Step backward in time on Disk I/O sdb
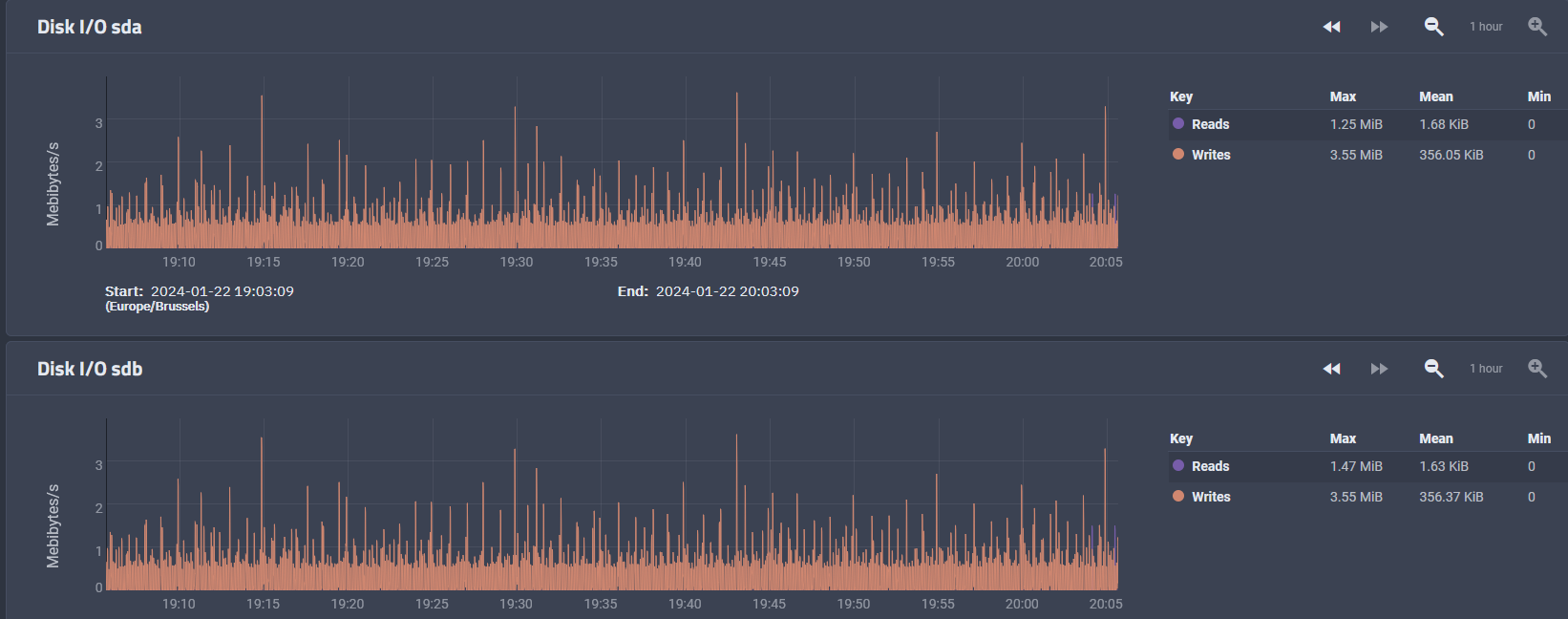1568x619 pixels. point(1331,369)
